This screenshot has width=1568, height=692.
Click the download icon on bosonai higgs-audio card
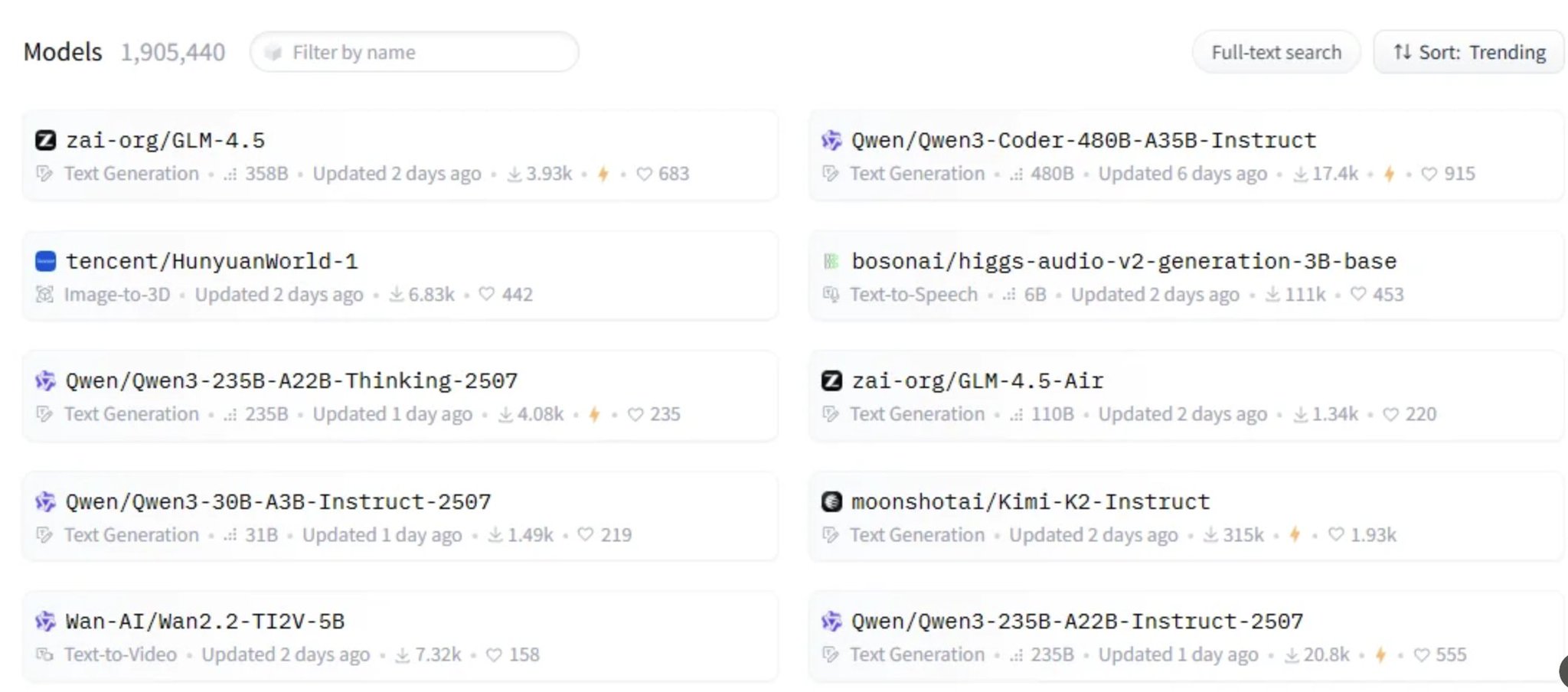click(x=1272, y=294)
